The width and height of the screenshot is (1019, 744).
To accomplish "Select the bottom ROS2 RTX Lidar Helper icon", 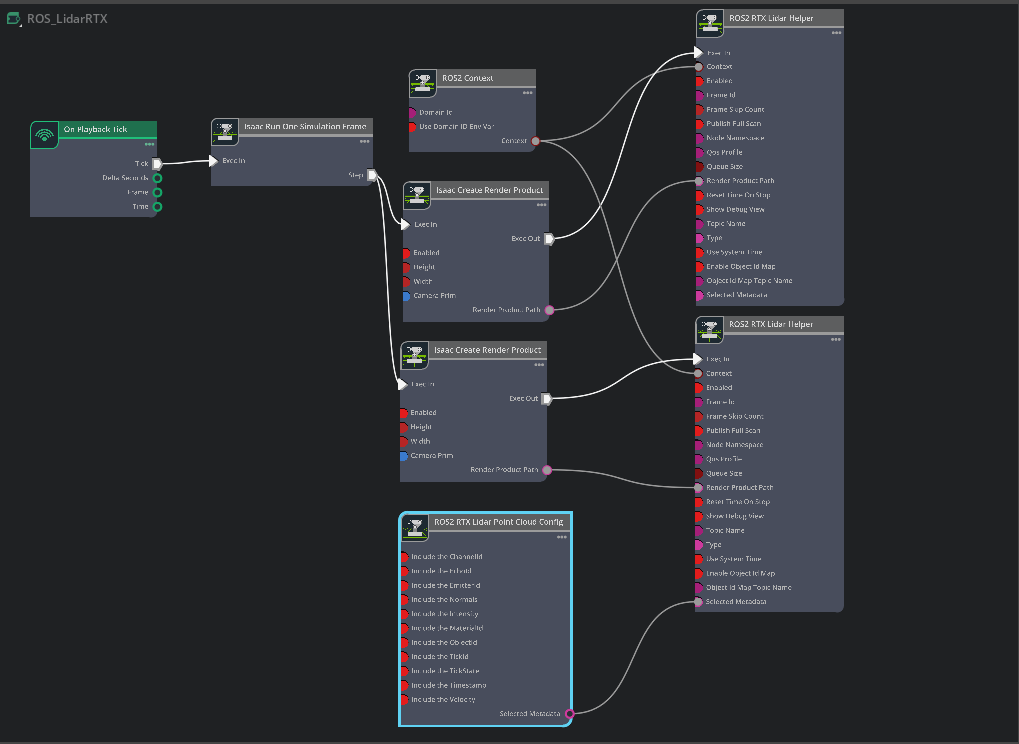I will pos(710,330).
